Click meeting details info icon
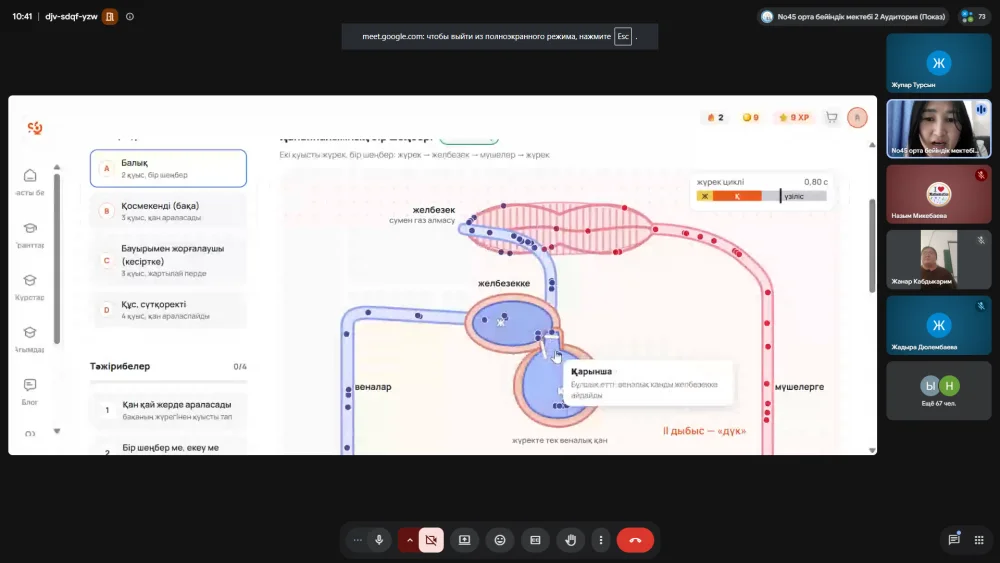The height and width of the screenshot is (563, 1000). tap(130, 17)
